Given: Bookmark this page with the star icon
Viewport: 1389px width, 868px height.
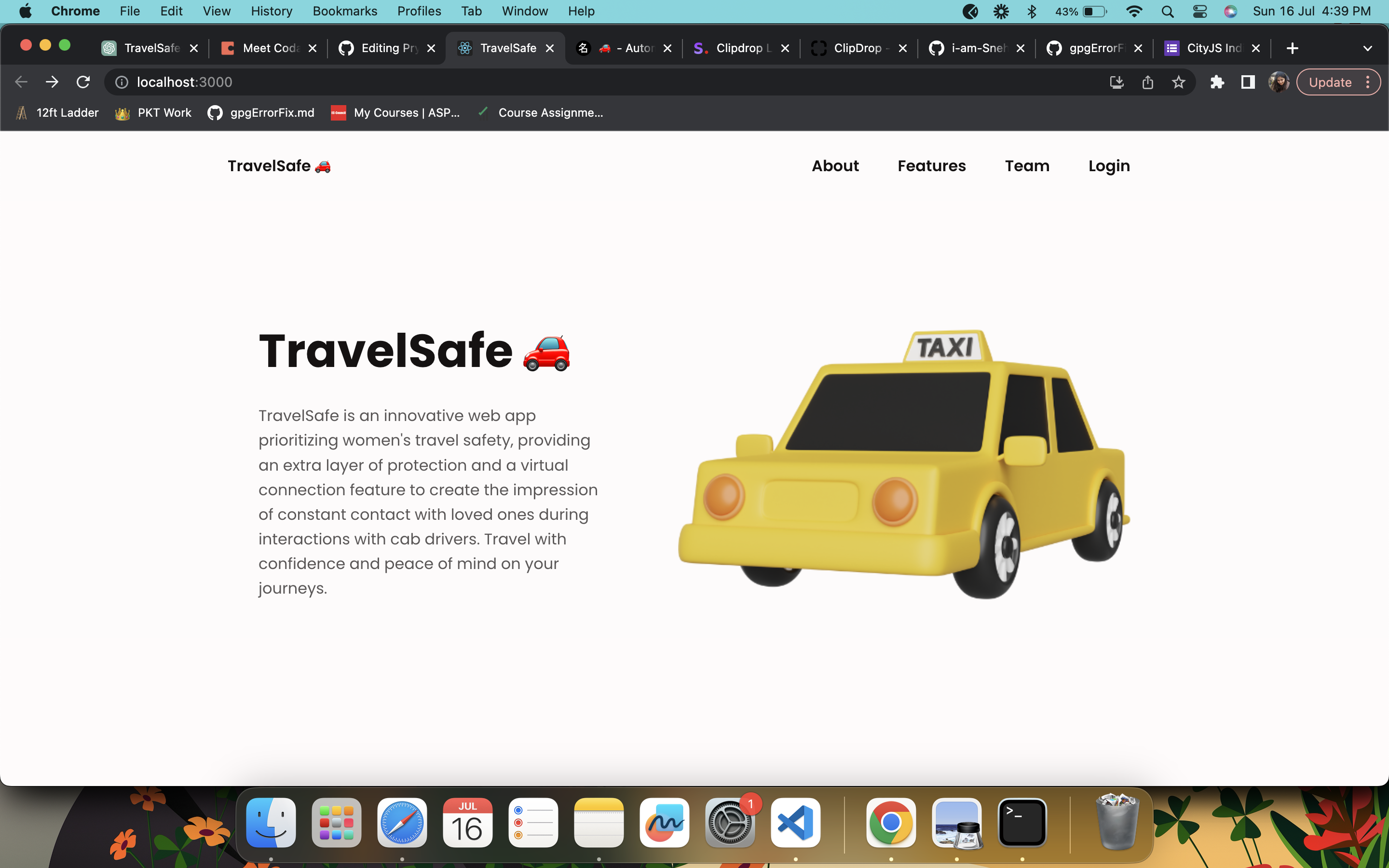Looking at the screenshot, I should click(x=1179, y=81).
